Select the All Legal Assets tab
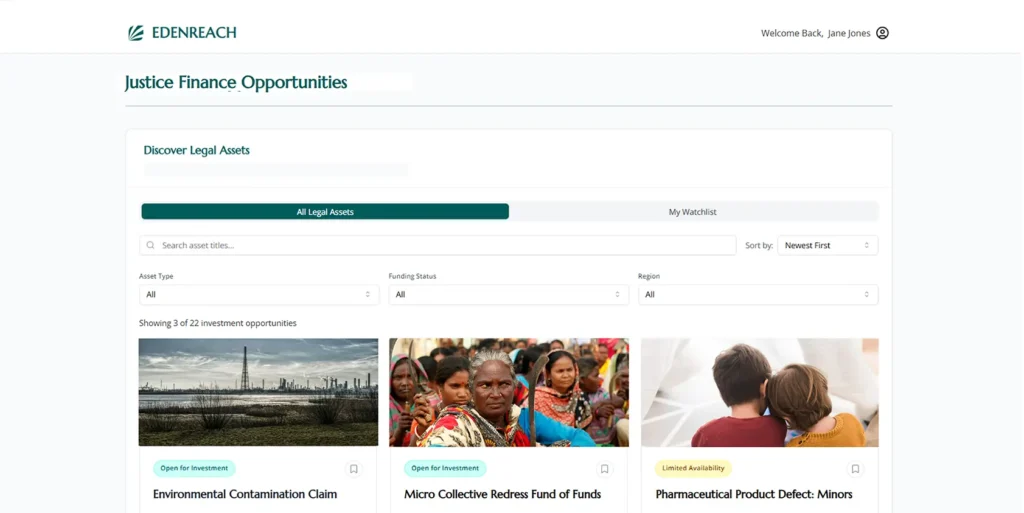 coord(325,211)
